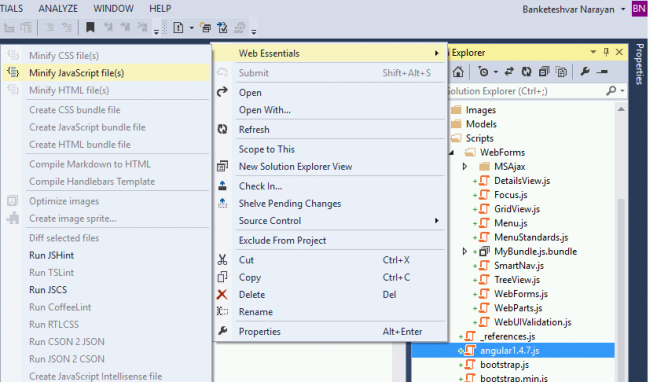The width and height of the screenshot is (650, 382).
Task: Expand the Web Essentials context menu item
Action: pos(330,53)
